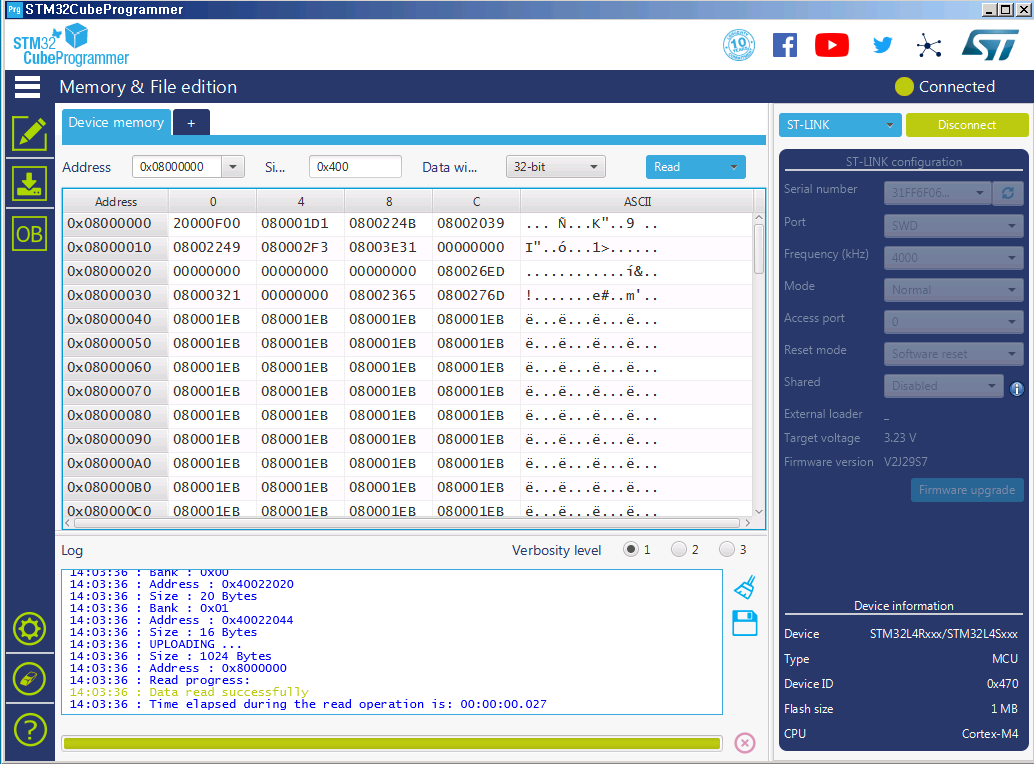The image size is (1034, 764).
Task: Click the ASCII column header
Action: 637,201
